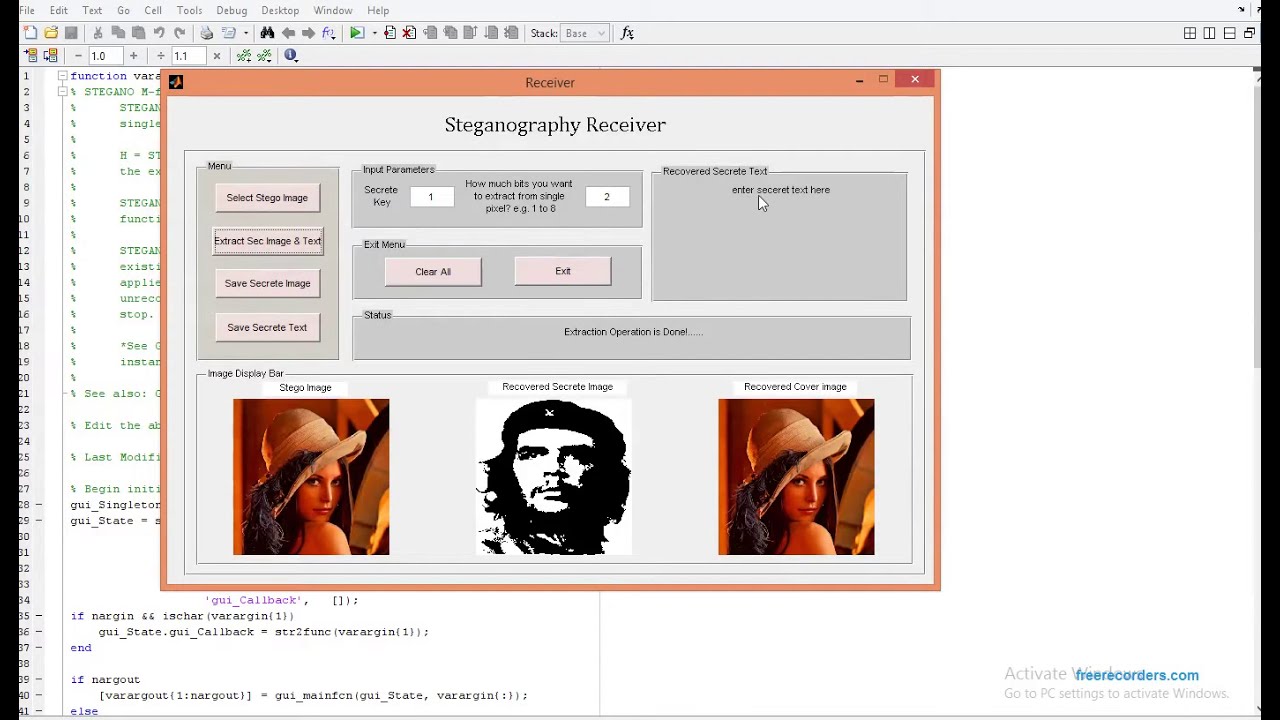
Task: Toggle breakpoint dash on line 28
Action: tap(38, 505)
